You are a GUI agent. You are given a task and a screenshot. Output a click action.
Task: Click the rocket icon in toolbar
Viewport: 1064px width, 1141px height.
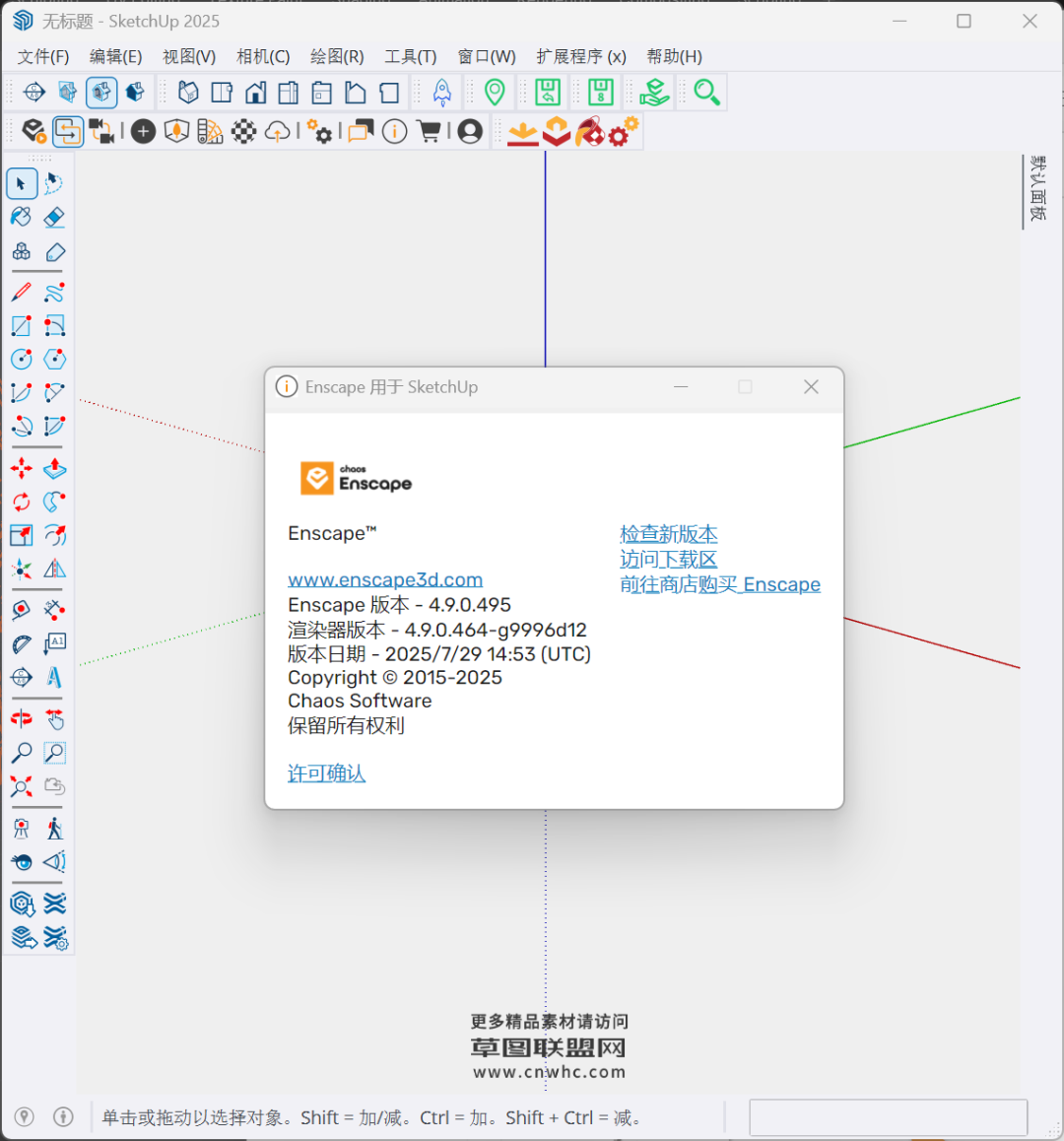coord(442,93)
